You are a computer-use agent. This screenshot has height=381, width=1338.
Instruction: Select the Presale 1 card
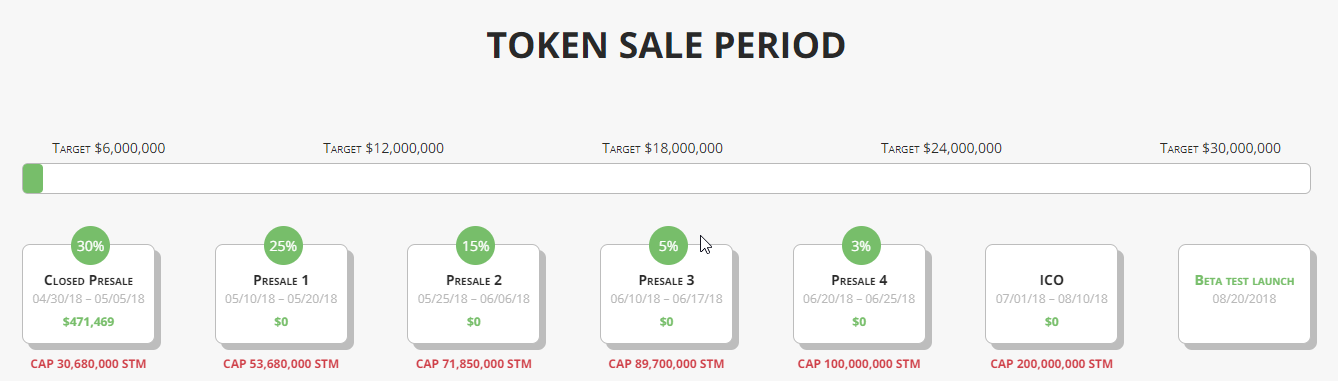point(281,293)
